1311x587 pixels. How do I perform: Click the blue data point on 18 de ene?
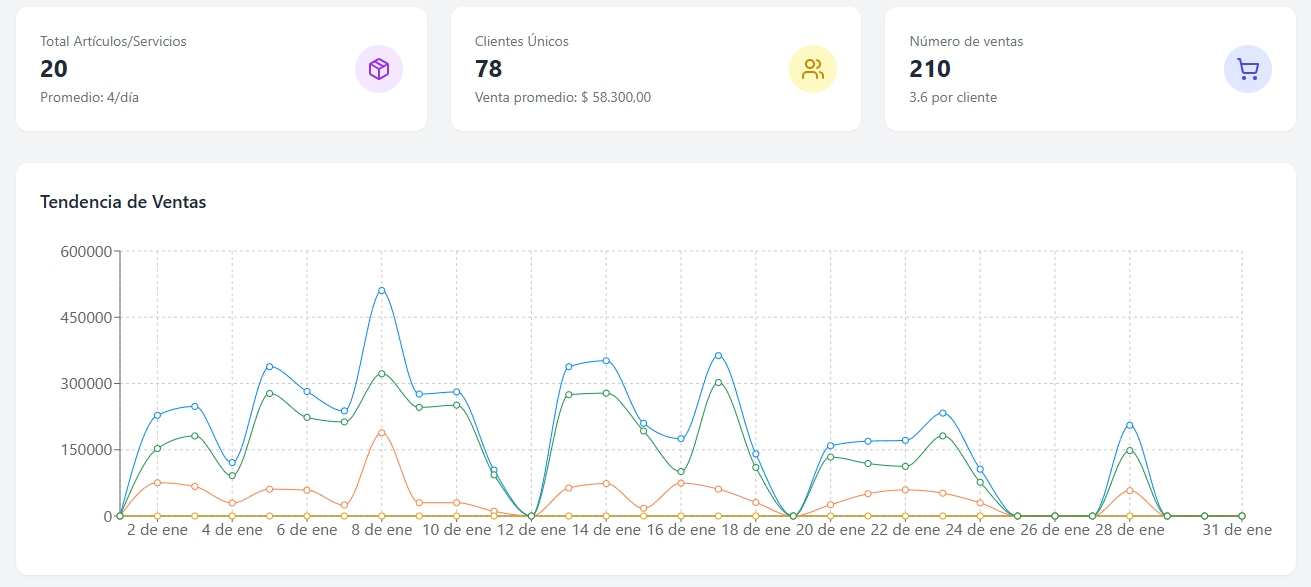tap(718, 355)
